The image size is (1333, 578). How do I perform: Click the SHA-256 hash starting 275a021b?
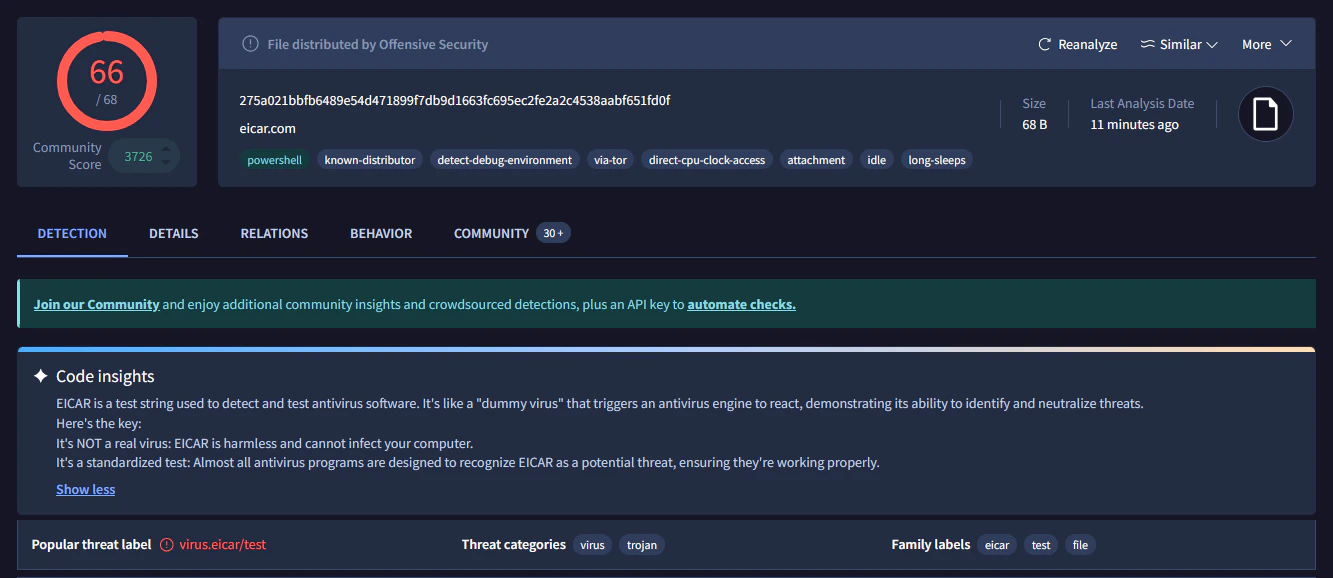(455, 101)
